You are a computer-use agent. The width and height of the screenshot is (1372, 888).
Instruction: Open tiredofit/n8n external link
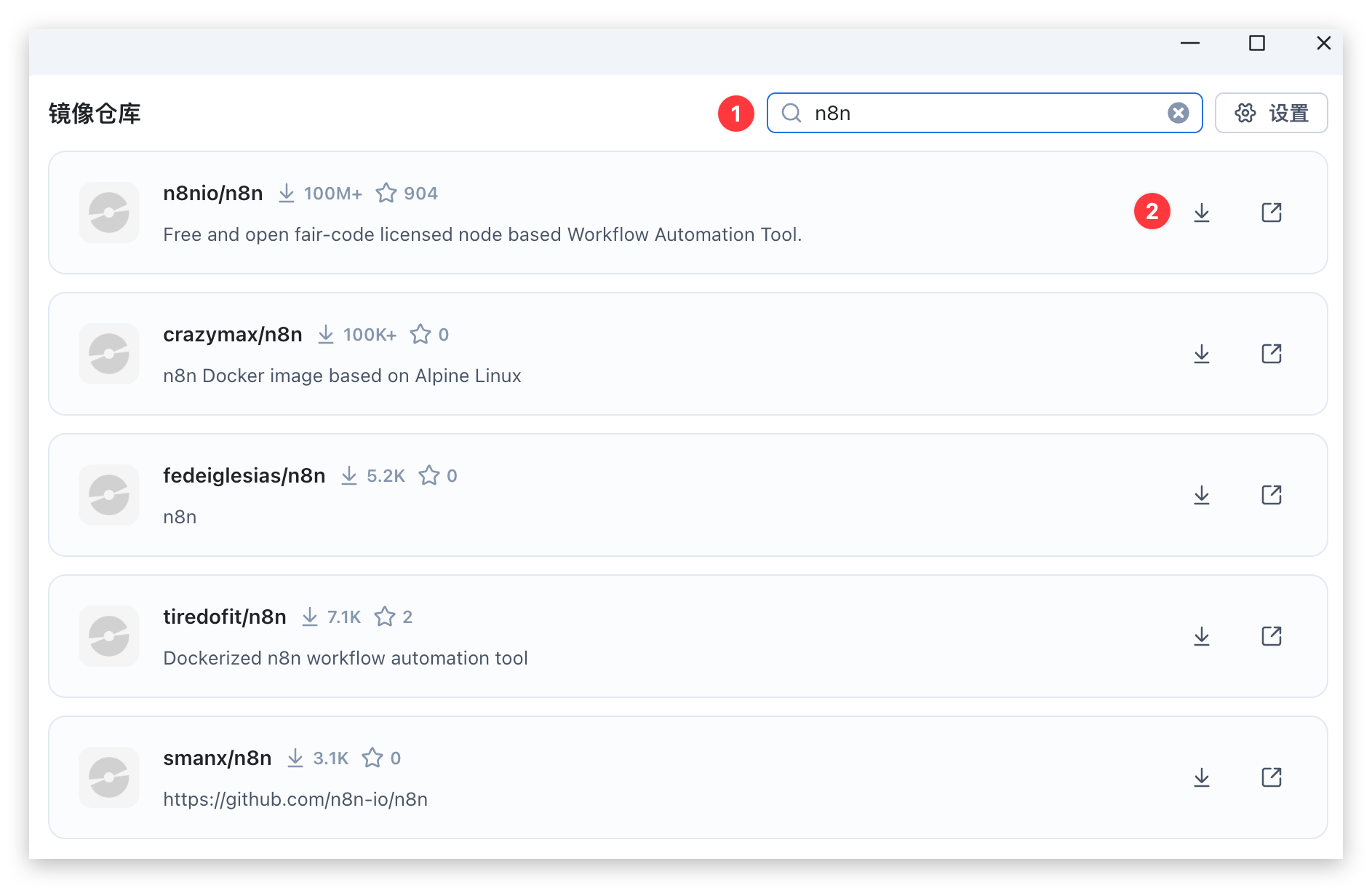[1271, 636]
